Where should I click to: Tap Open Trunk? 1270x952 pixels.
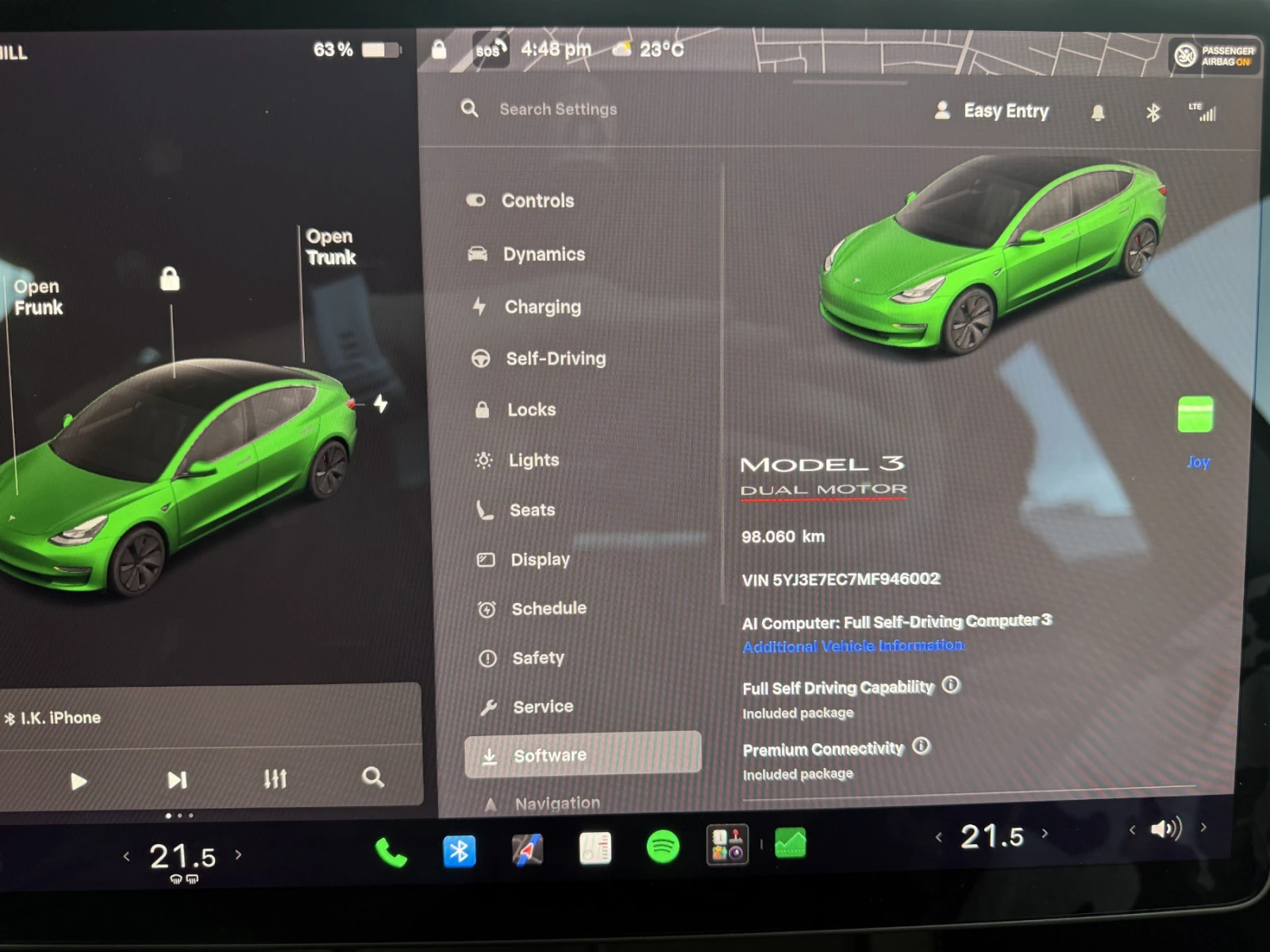coord(330,247)
